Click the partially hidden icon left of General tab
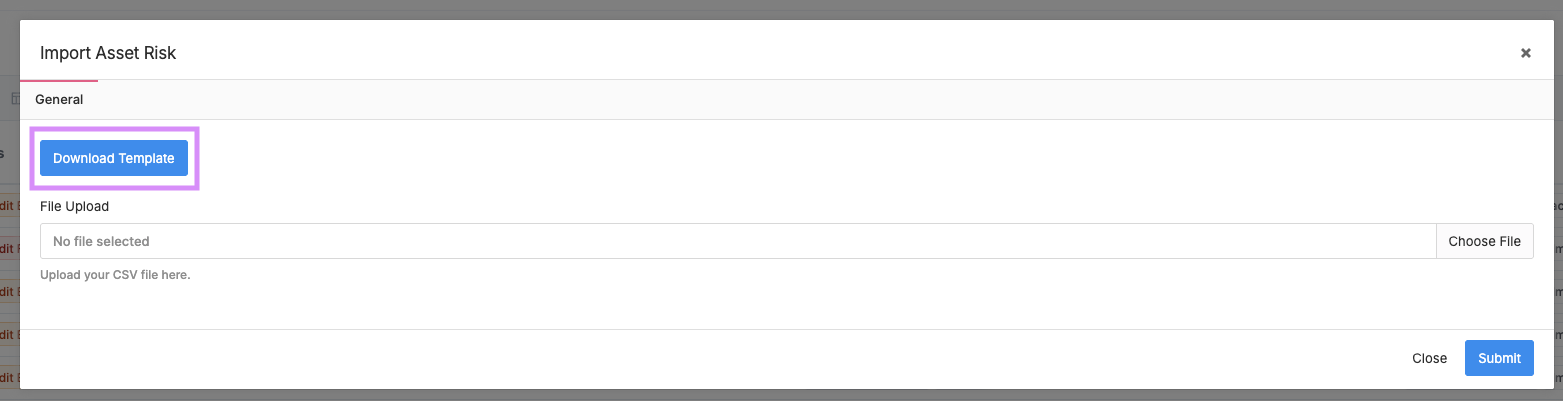This screenshot has height=401, width=1563. pyautogui.click(x=14, y=99)
